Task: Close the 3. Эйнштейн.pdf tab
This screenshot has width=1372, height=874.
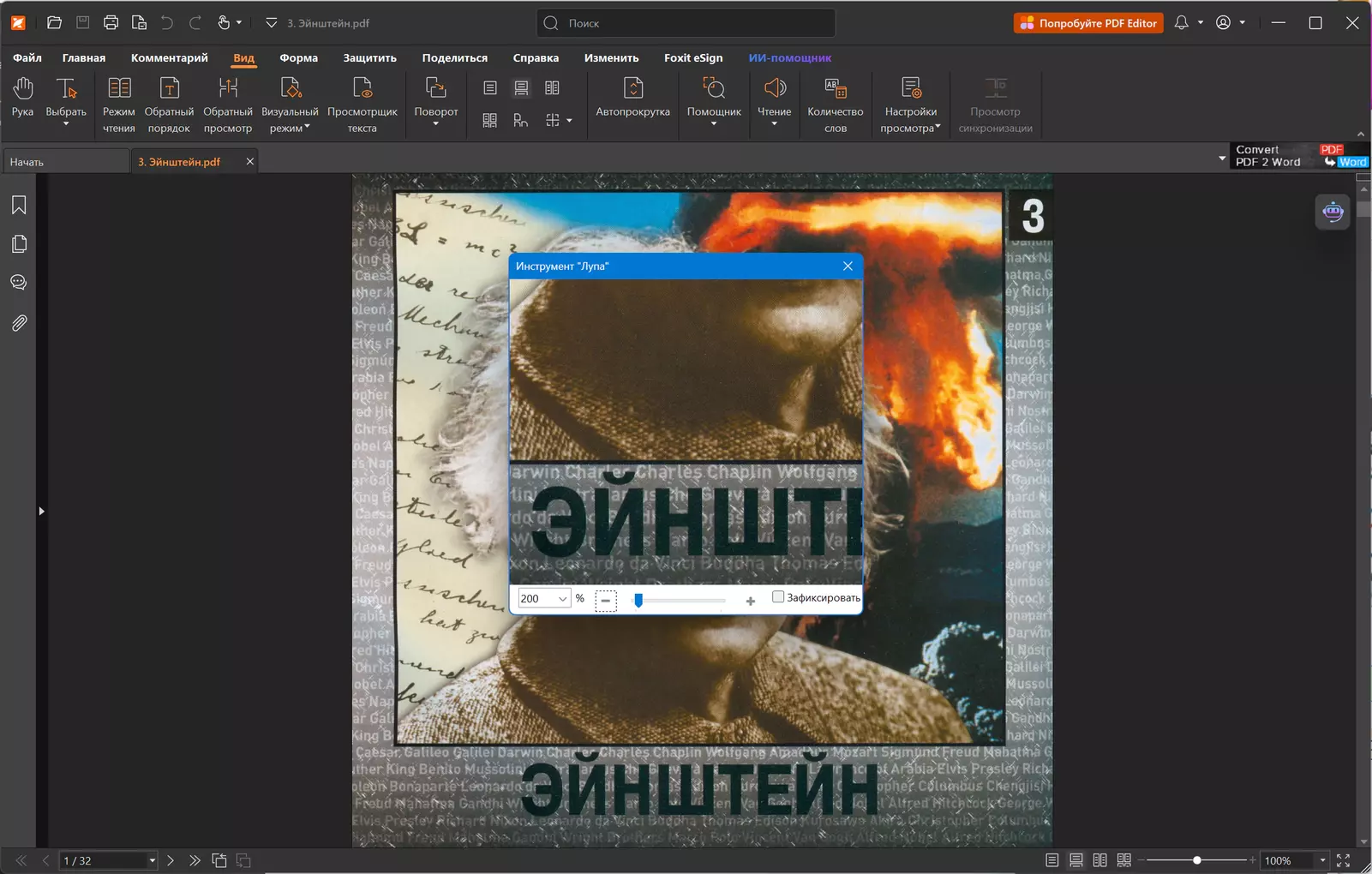Action: (x=250, y=161)
